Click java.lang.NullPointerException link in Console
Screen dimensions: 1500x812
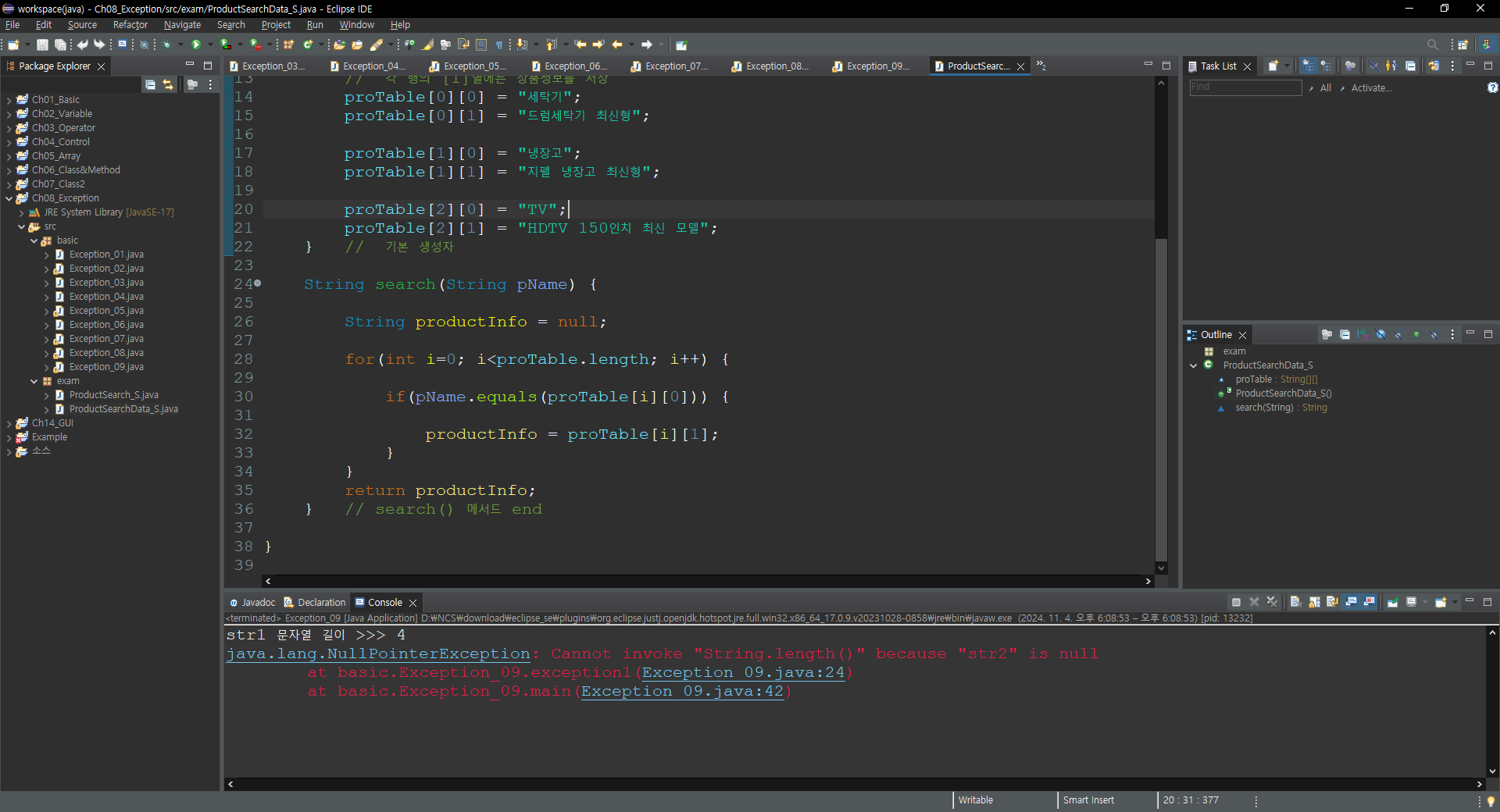pos(378,654)
